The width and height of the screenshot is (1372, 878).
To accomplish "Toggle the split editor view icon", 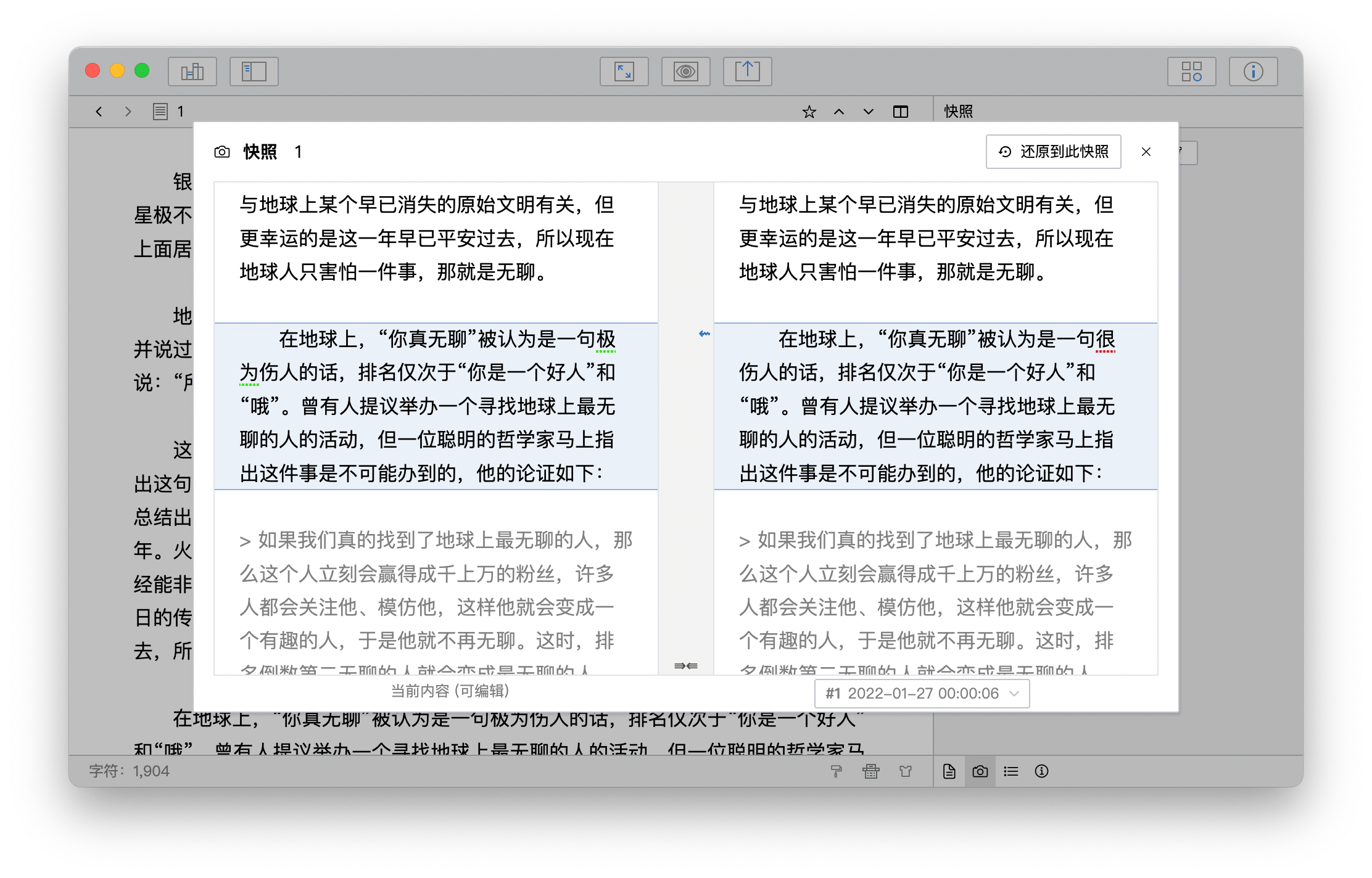I will 901,112.
